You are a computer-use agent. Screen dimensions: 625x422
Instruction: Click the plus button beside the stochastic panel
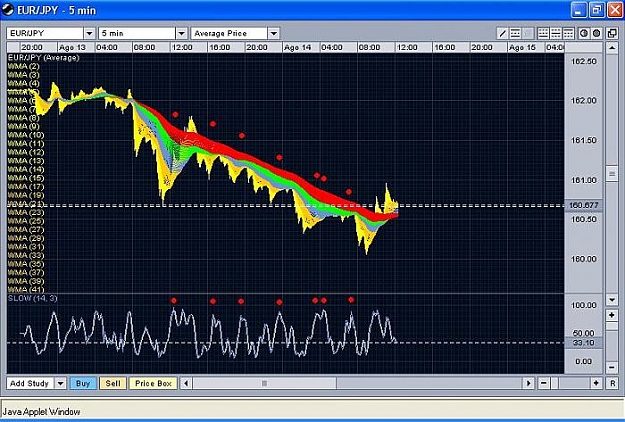[612, 315]
